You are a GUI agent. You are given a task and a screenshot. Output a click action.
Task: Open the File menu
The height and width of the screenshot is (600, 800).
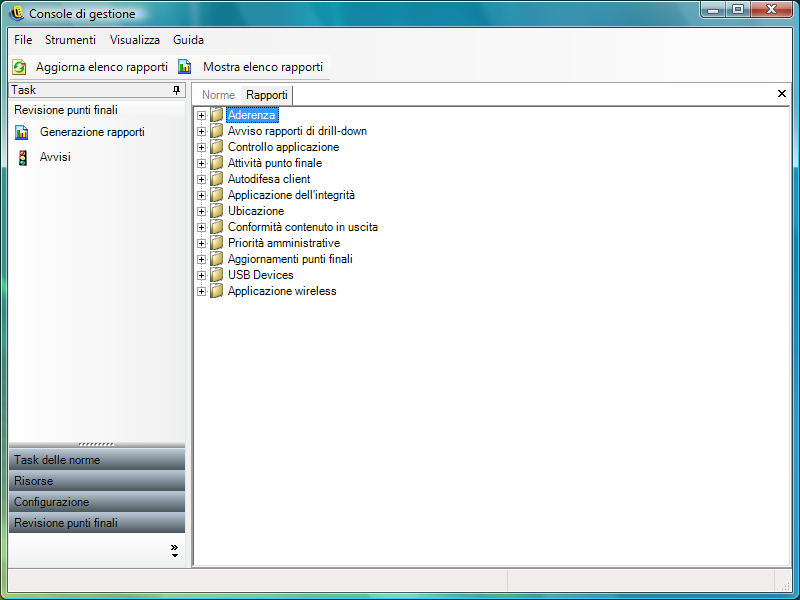pos(23,40)
